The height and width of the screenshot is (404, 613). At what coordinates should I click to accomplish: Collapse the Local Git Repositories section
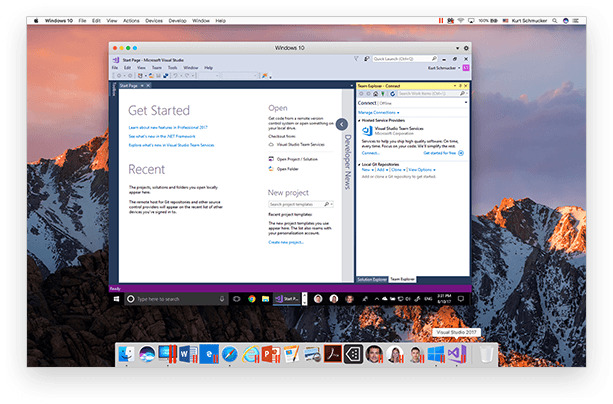tap(359, 165)
